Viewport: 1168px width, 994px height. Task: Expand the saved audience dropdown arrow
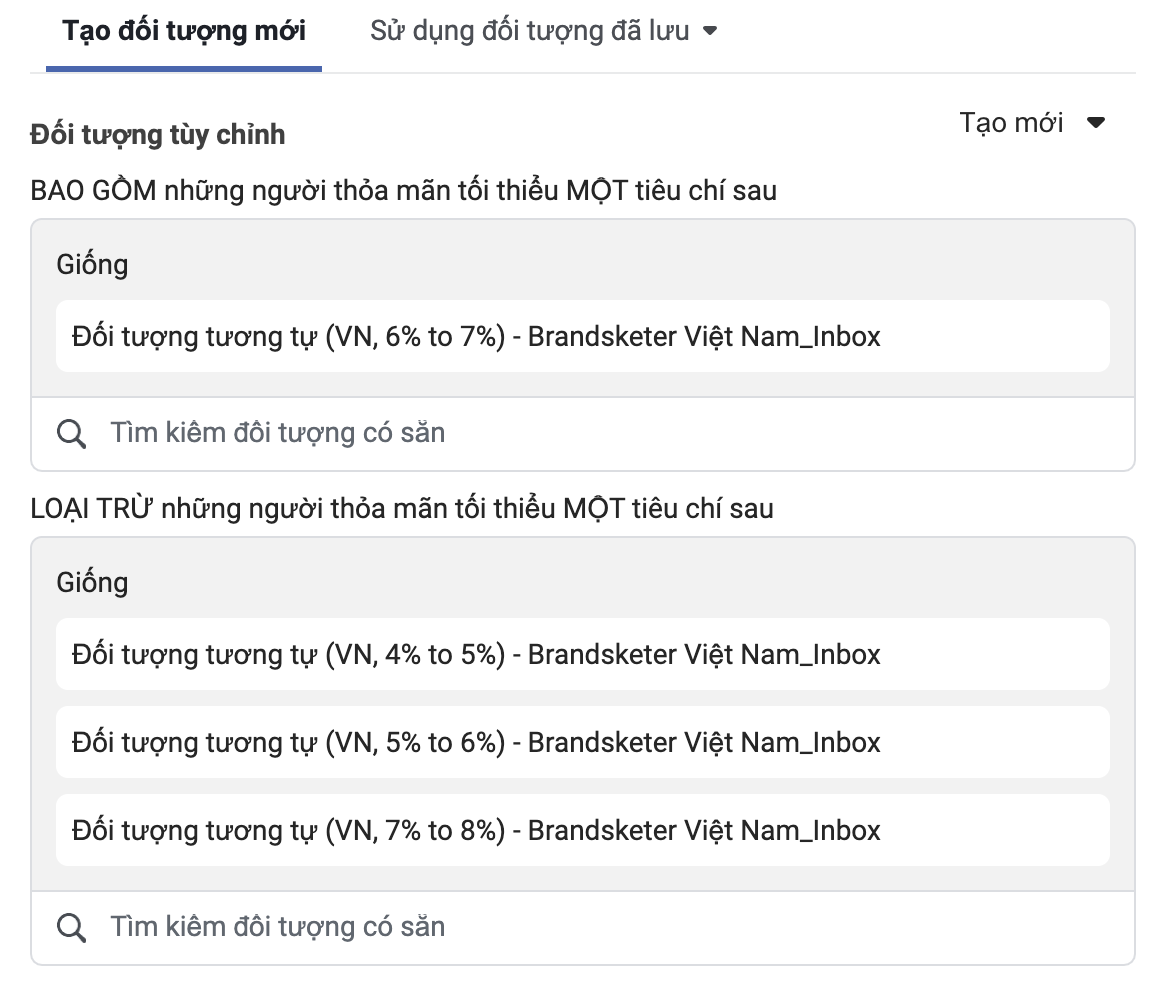click(710, 31)
